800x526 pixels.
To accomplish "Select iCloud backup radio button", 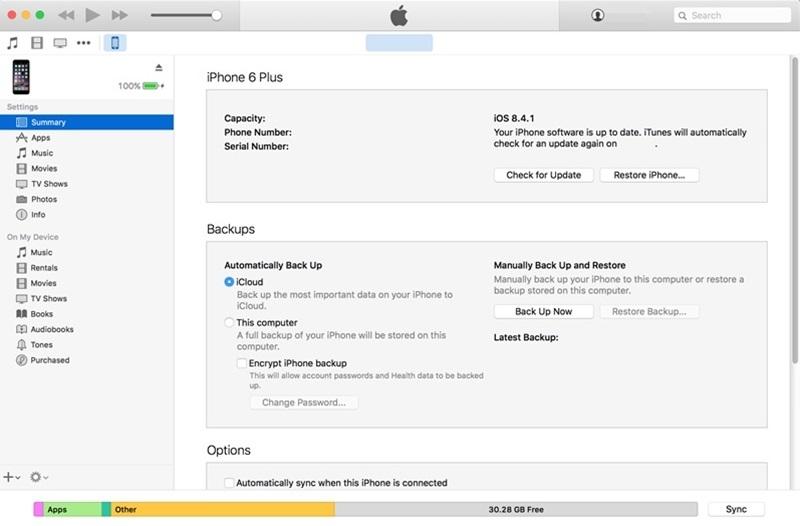I will pyautogui.click(x=229, y=282).
